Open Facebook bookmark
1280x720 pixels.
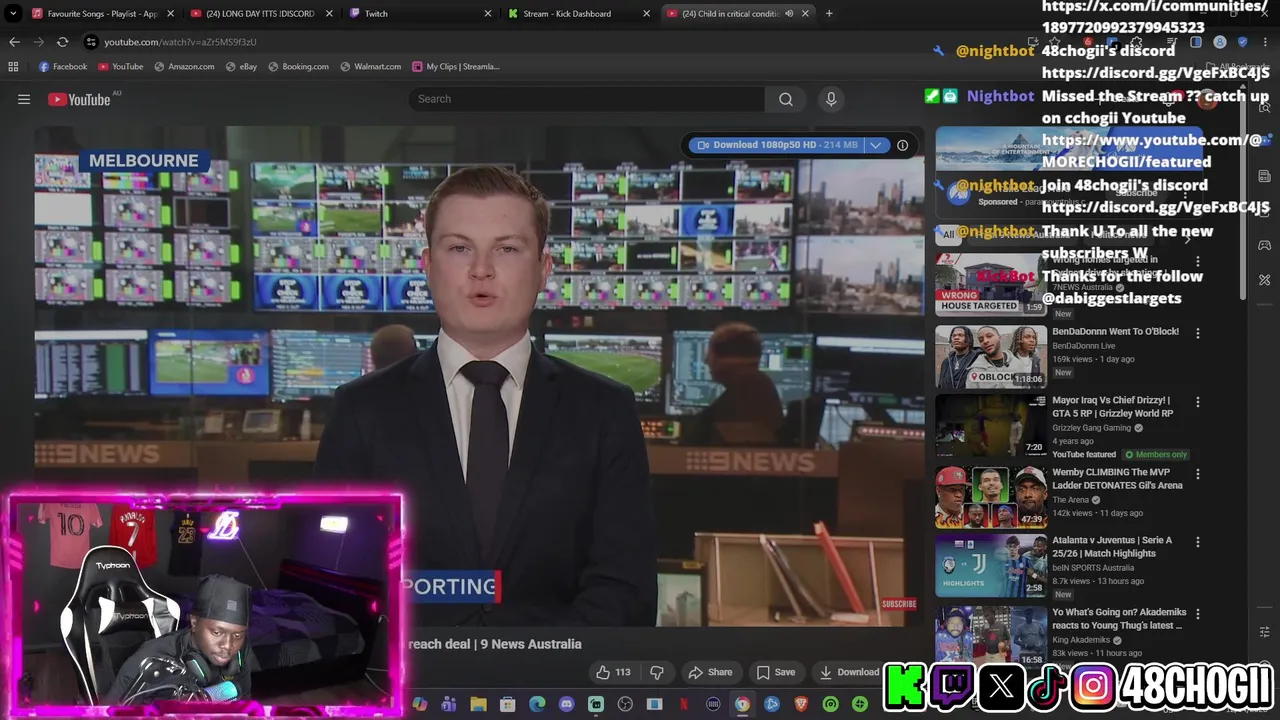pyautogui.click(x=63, y=66)
